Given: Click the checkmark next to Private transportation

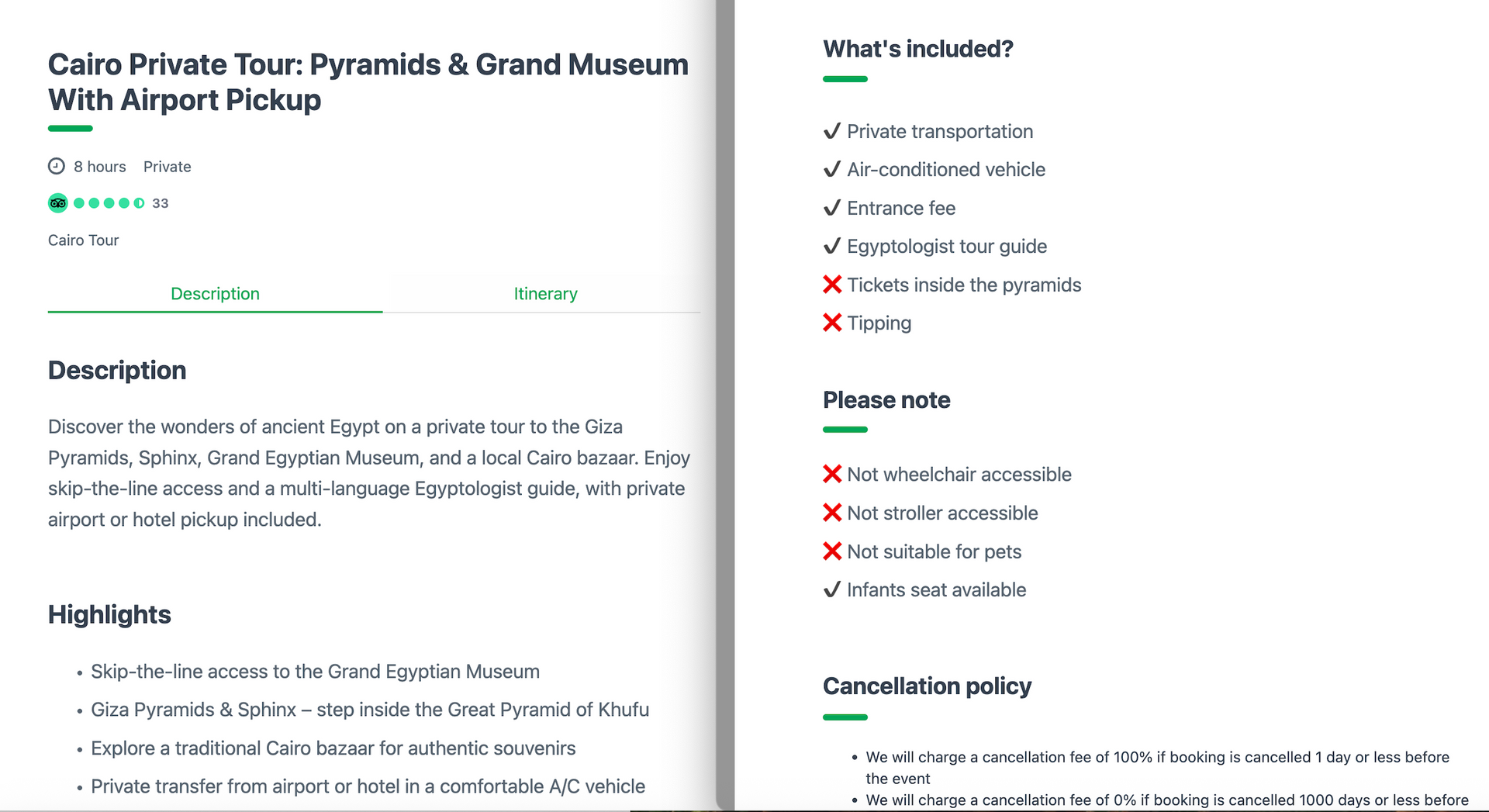Looking at the screenshot, I should click(832, 131).
